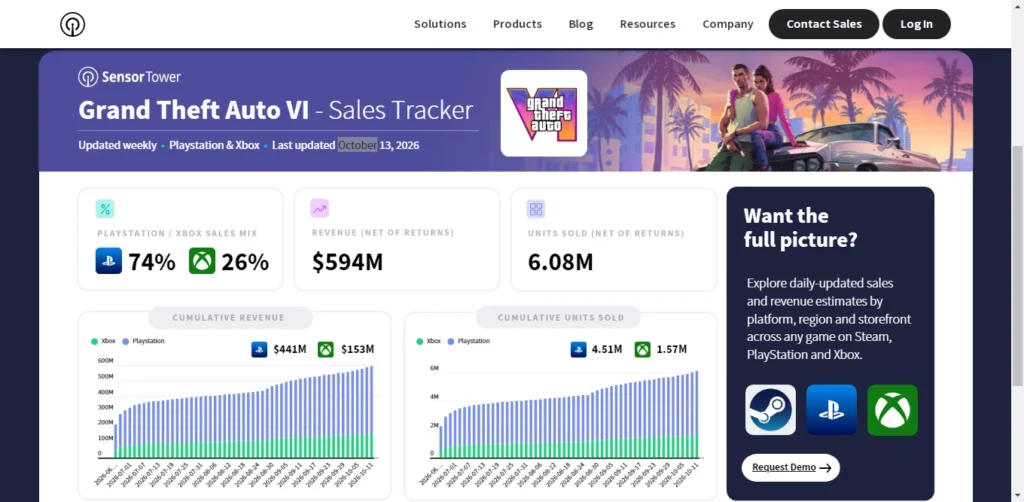The width and height of the screenshot is (1024, 502).
Task: Click the large Xbox icon in demo panel
Action: coord(892,409)
